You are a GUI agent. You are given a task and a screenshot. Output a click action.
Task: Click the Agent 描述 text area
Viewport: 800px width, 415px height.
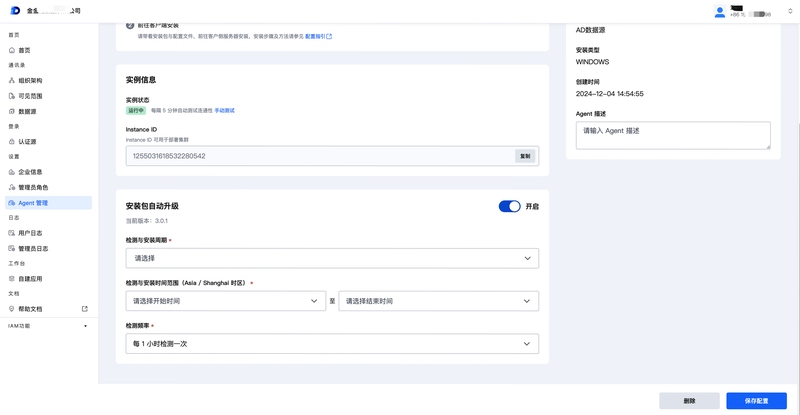click(673, 135)
